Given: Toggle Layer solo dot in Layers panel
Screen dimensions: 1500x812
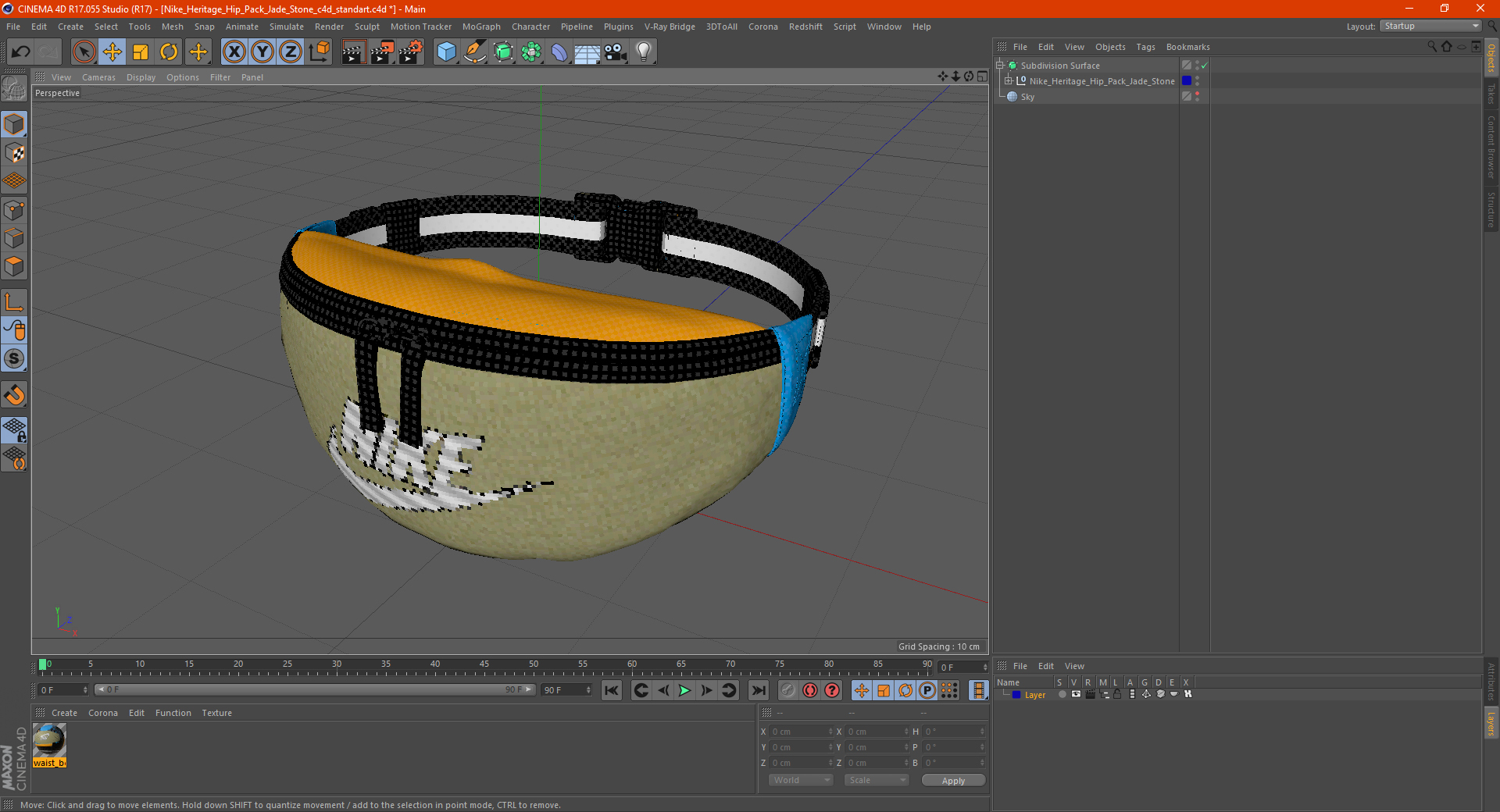Looking at the screenshot, I should (1062, 694).
